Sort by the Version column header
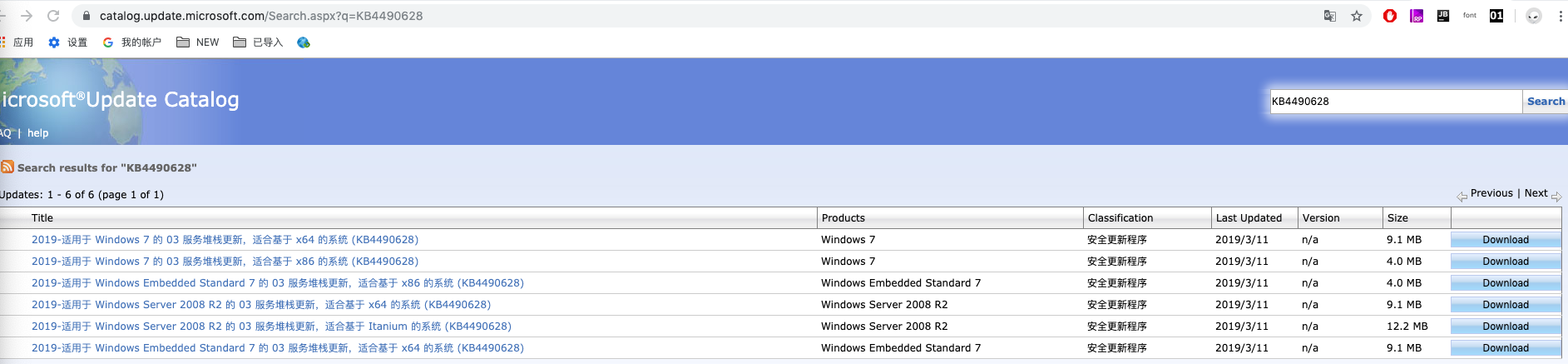 coord(1321,218)
